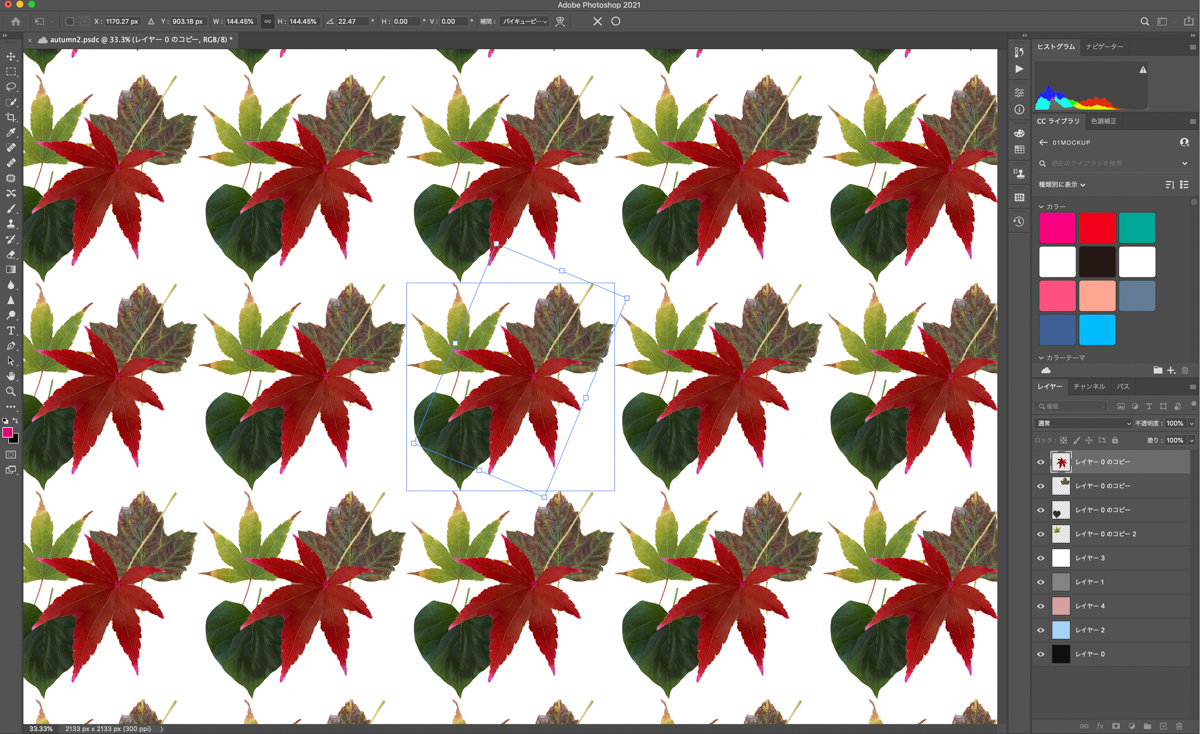Open the History panel icon
Screen dimensions: 1200x734
1019,222
